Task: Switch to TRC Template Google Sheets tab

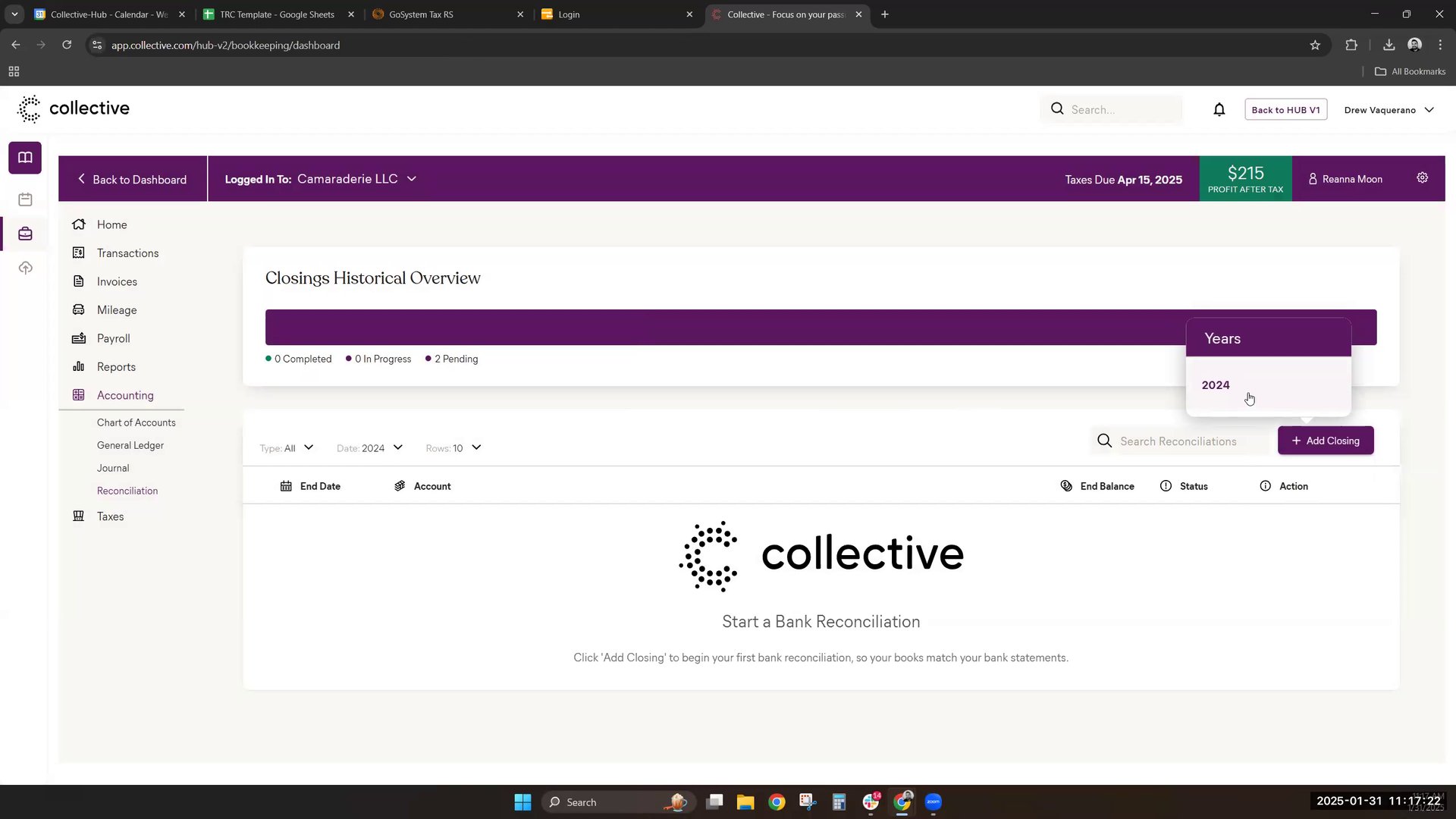Action: tap(278, 14)
